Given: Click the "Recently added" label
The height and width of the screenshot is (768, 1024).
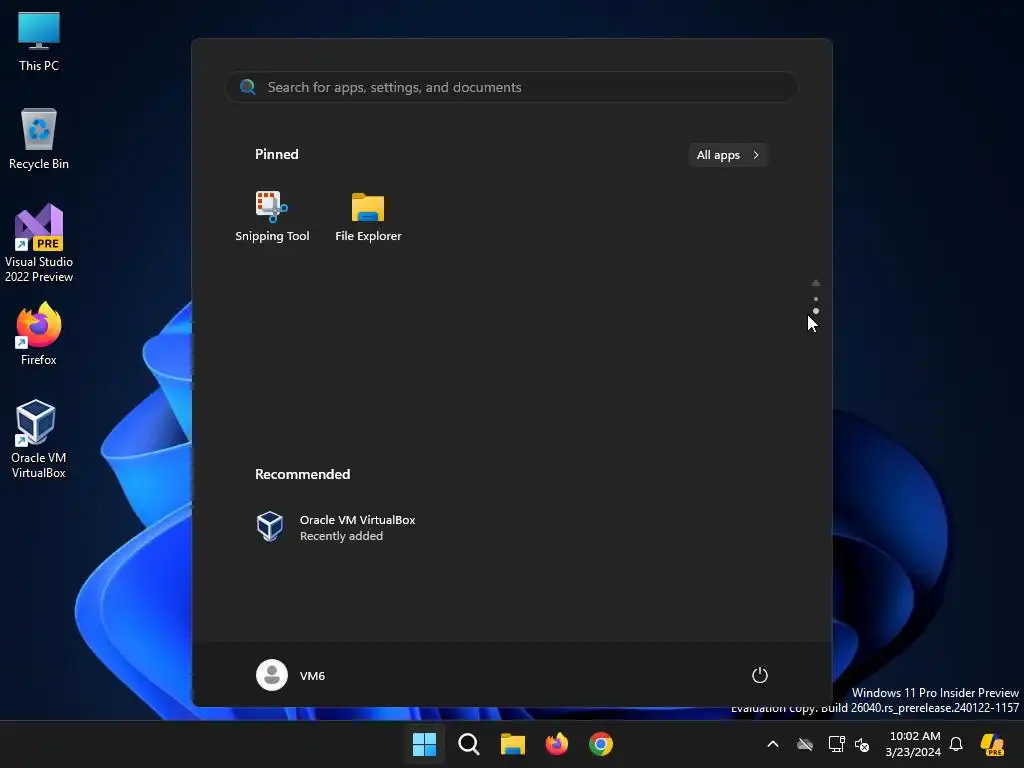Looking at the screenshot, I should 341,536.
